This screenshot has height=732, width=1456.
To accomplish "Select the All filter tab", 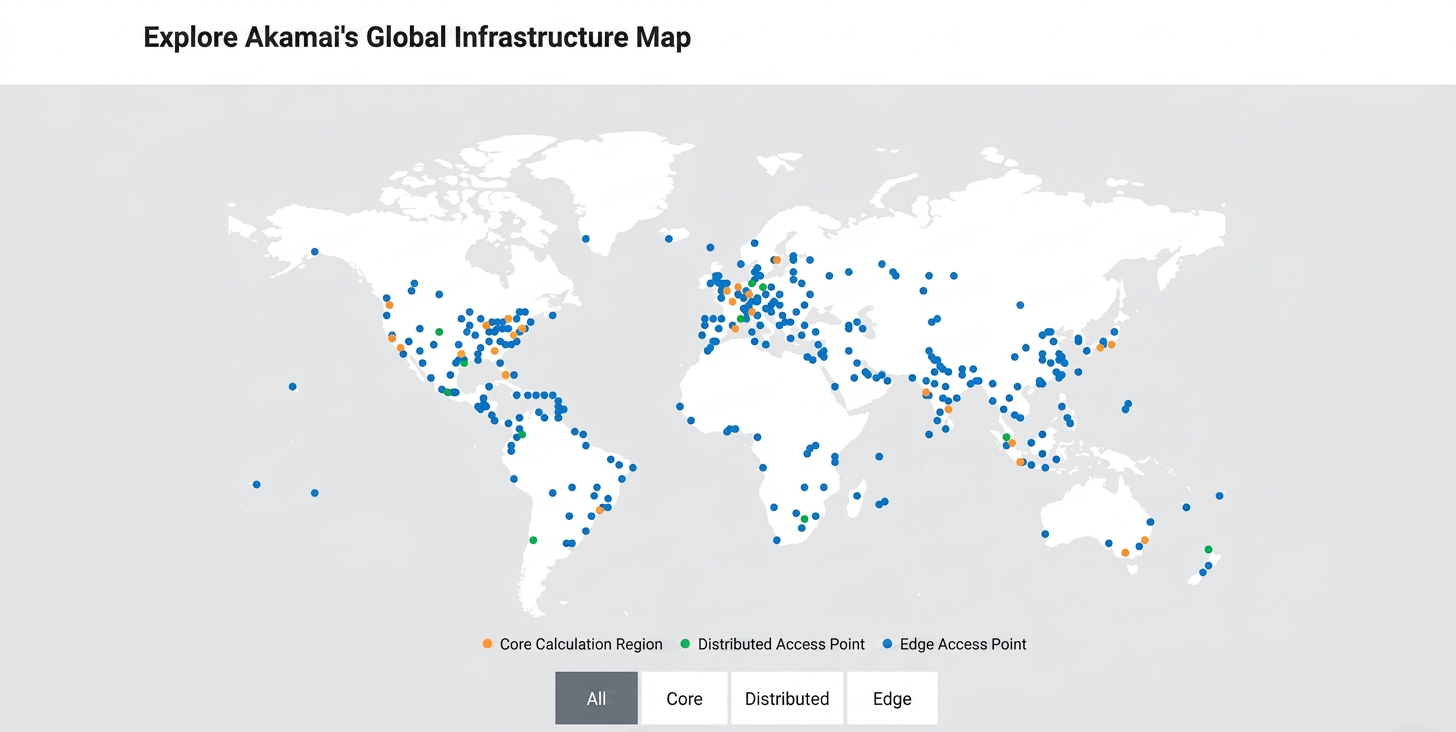I will point(596,698).
